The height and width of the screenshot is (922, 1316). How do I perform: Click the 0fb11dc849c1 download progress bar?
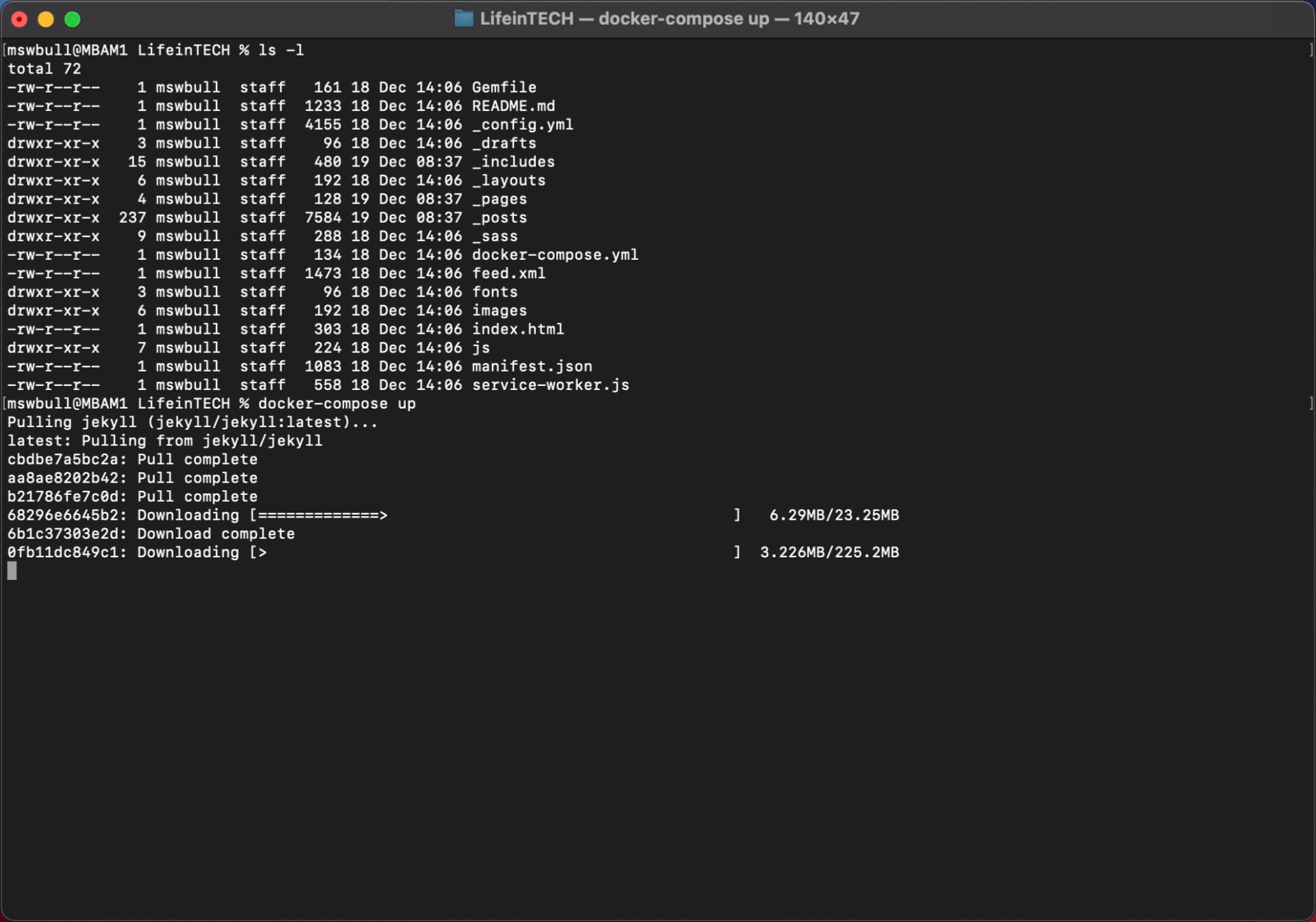click(x=496, y=552)
